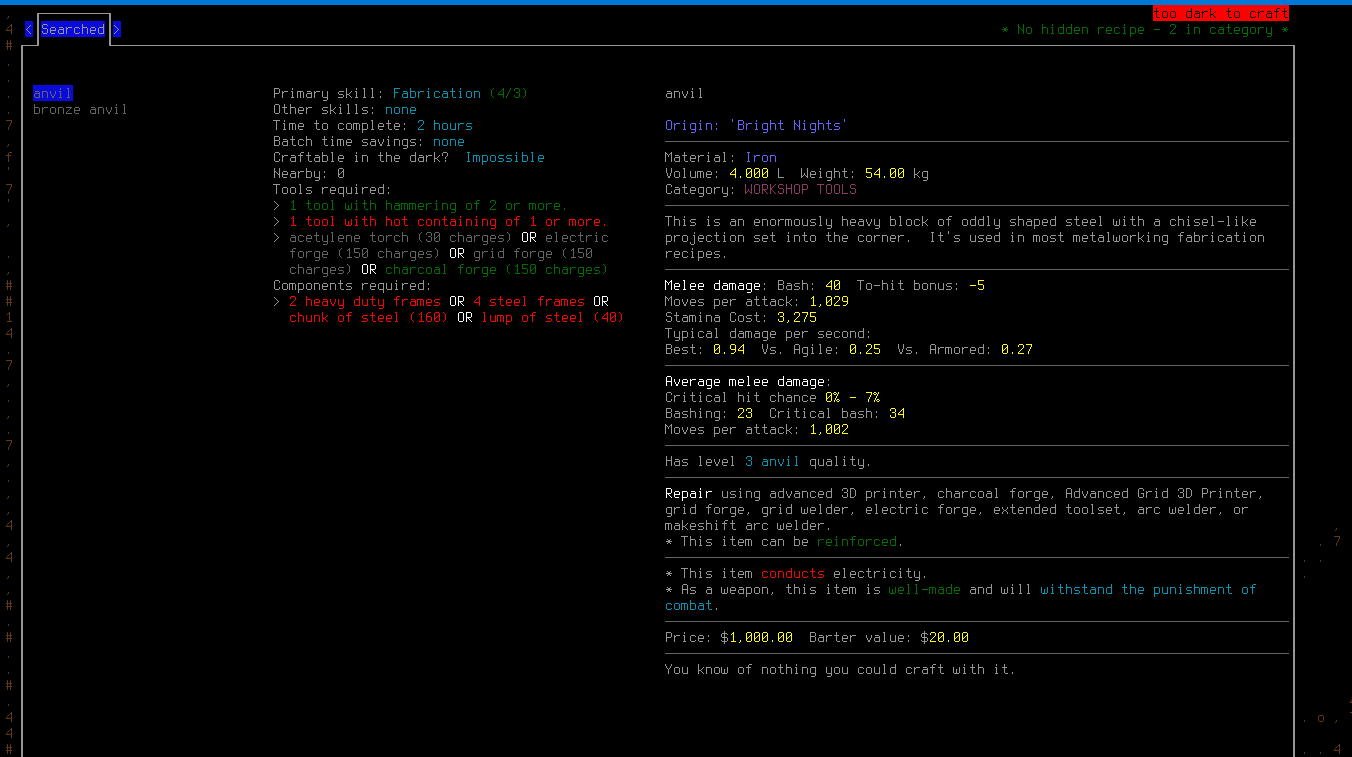The height and width of the screenshot is (757, 1352).
Task: Select the hammering of 2 or more tool requirement
Action: point(429,206)
